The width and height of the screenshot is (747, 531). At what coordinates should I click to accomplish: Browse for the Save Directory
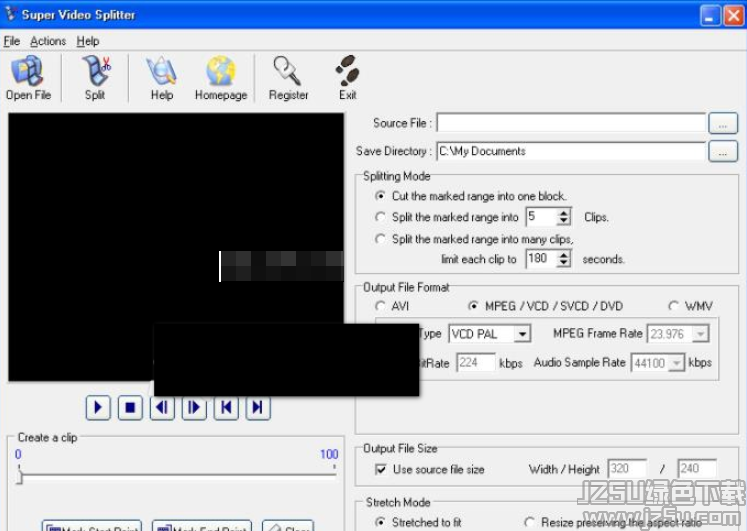click(x=723, y=151)
